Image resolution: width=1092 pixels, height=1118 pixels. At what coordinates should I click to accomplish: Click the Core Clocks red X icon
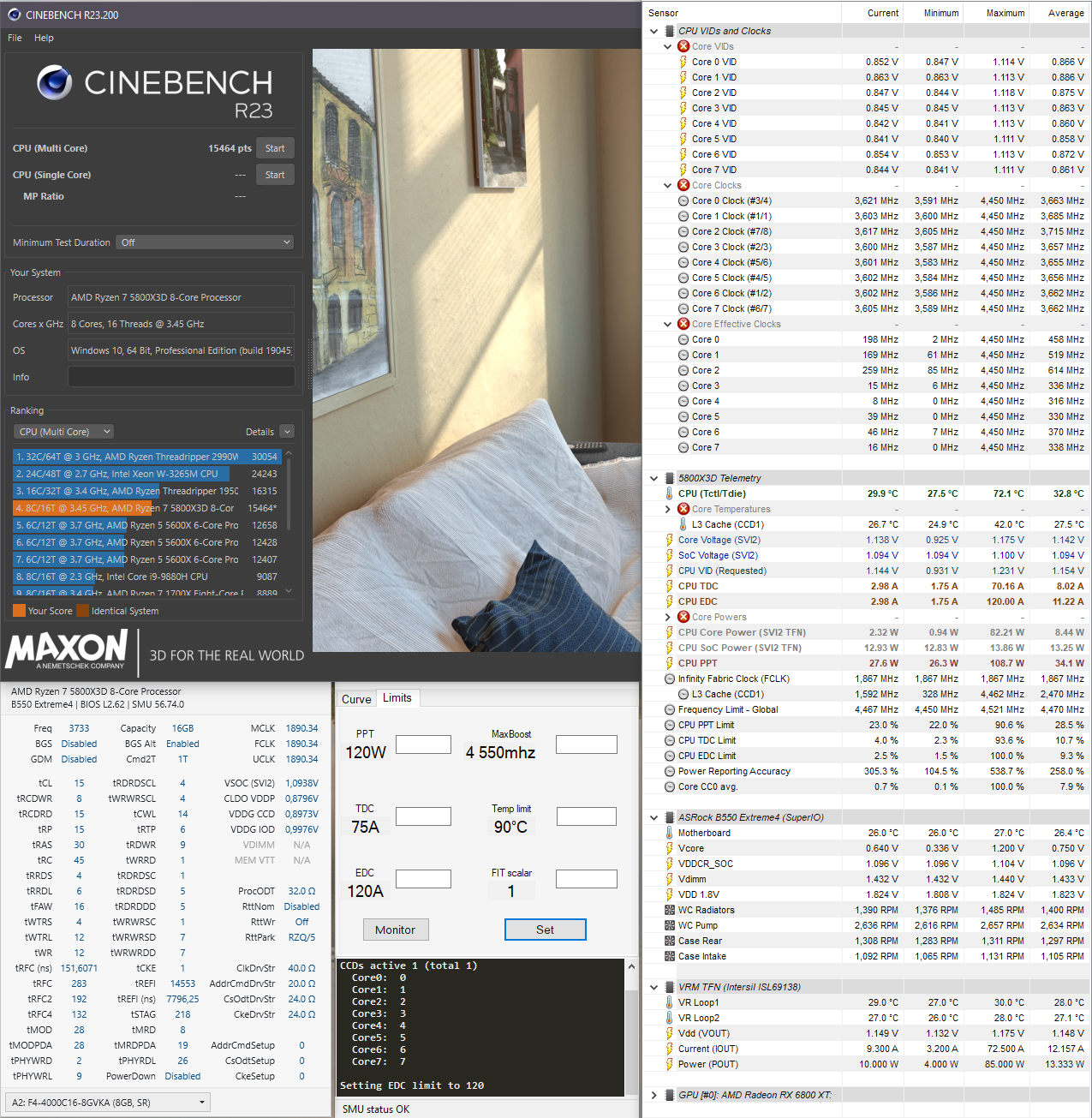[x=683, y=185]
